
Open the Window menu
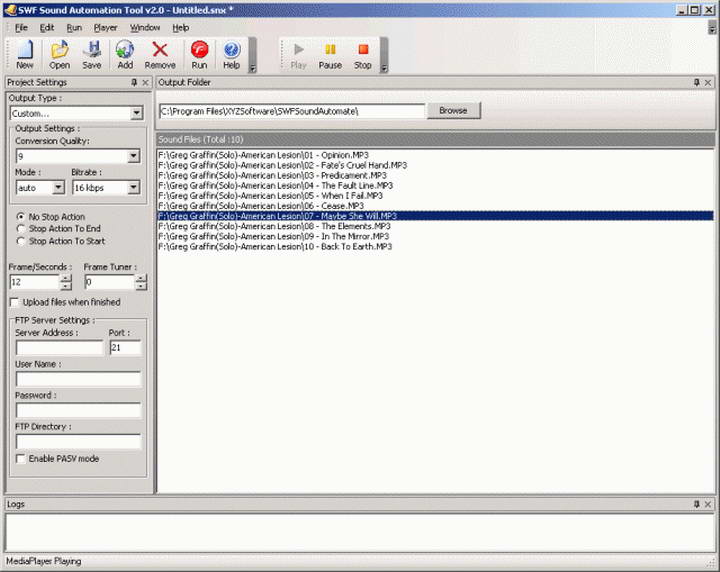point(145,28)
